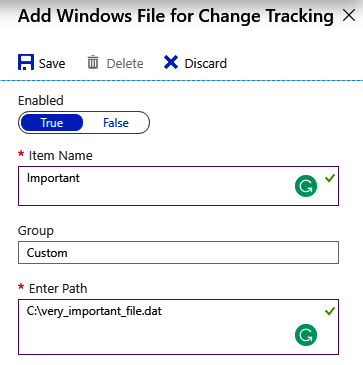
Task: Click the Save text label
Action: pos(52,63)
